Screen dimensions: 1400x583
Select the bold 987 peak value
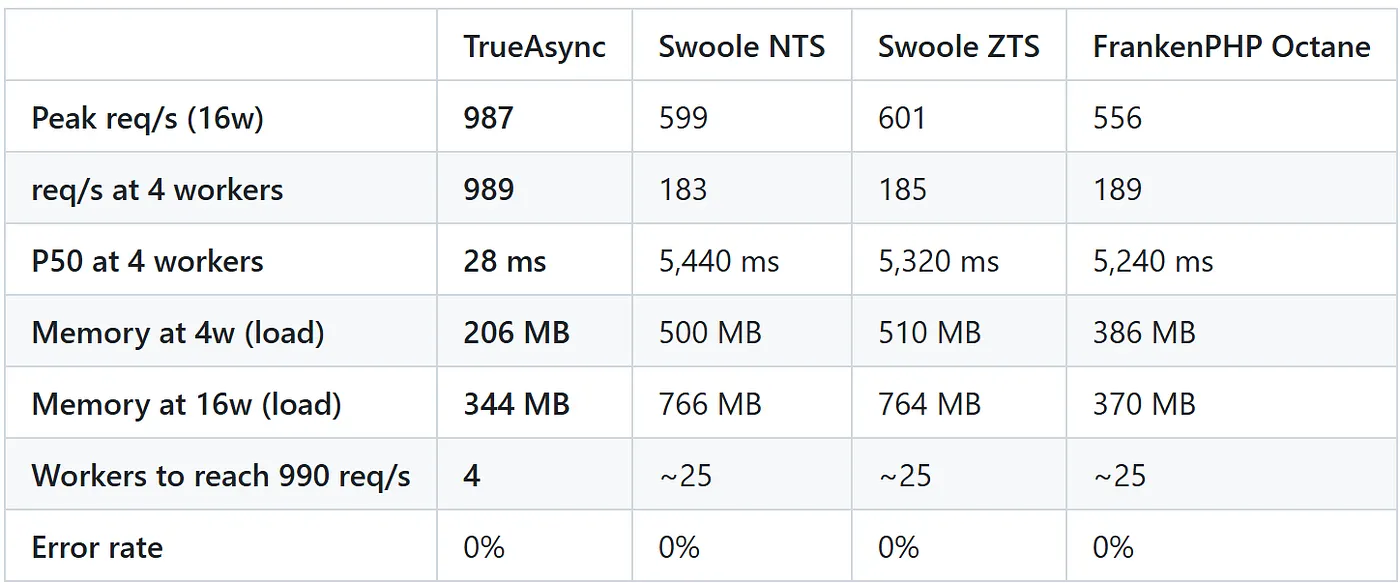(x=488, y=118)
